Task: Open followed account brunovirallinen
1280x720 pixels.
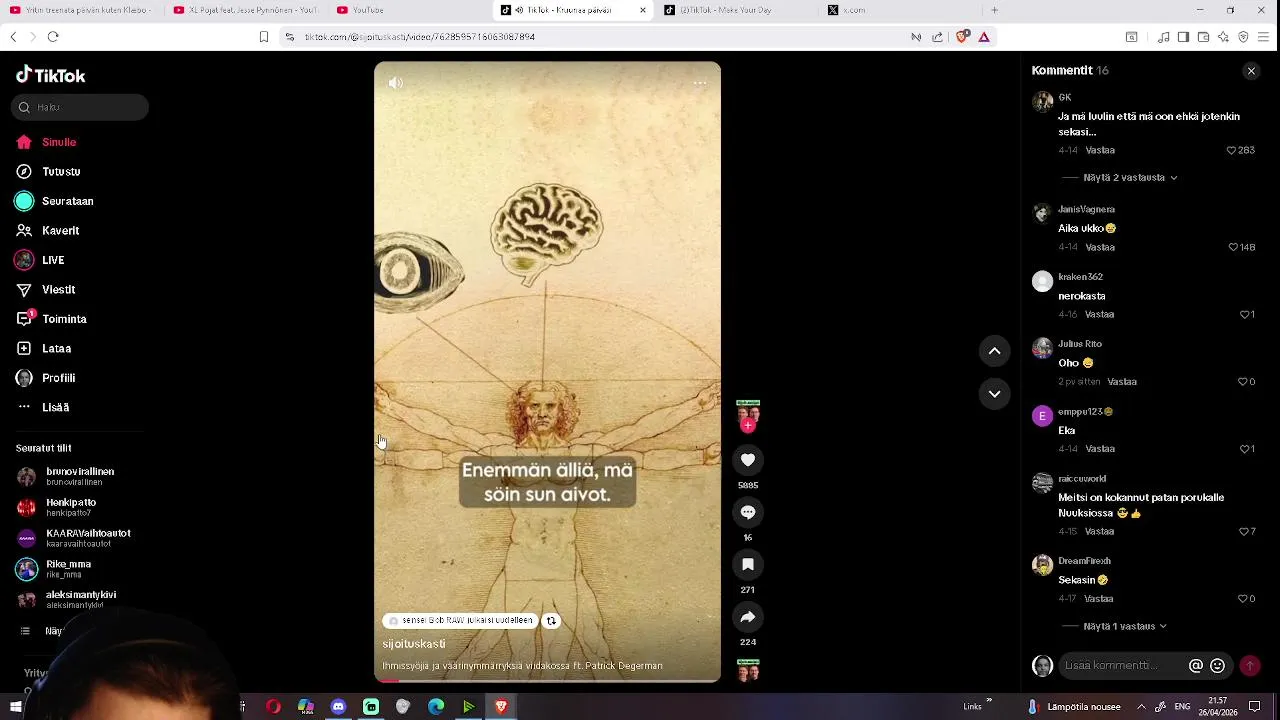Action: coord(66,476)
